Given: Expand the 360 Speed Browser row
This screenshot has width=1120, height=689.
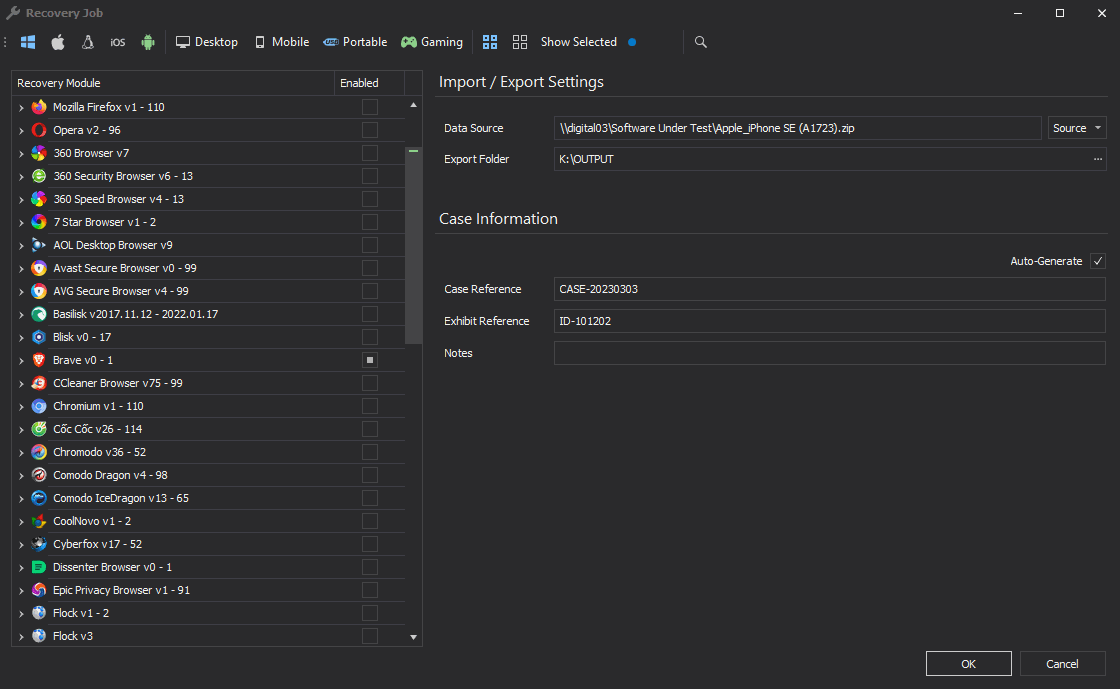Looking at the screenshot, I should (x=21, y=200).
